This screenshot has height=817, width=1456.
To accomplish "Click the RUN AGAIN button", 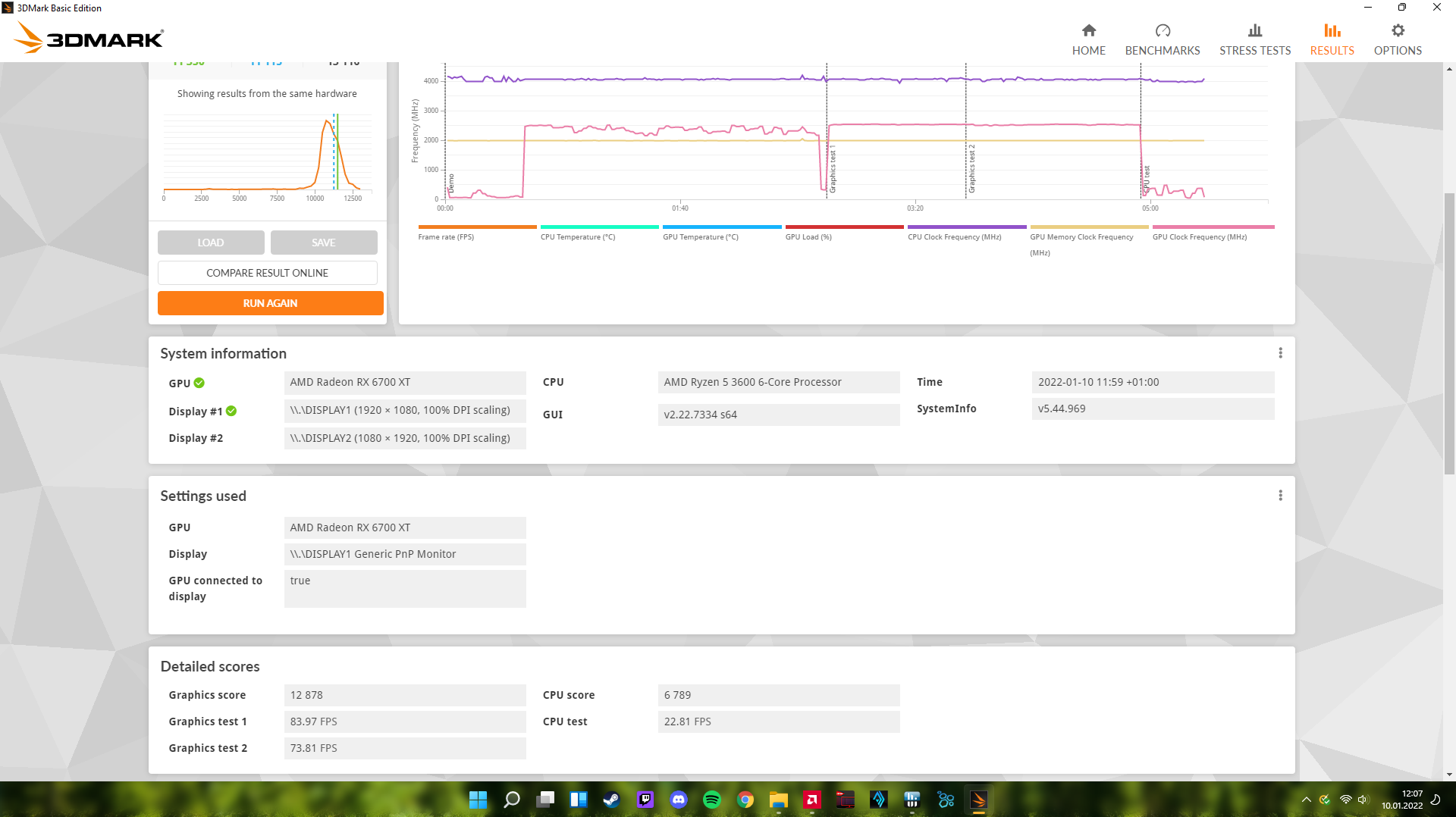I will [x=270, y=303].
